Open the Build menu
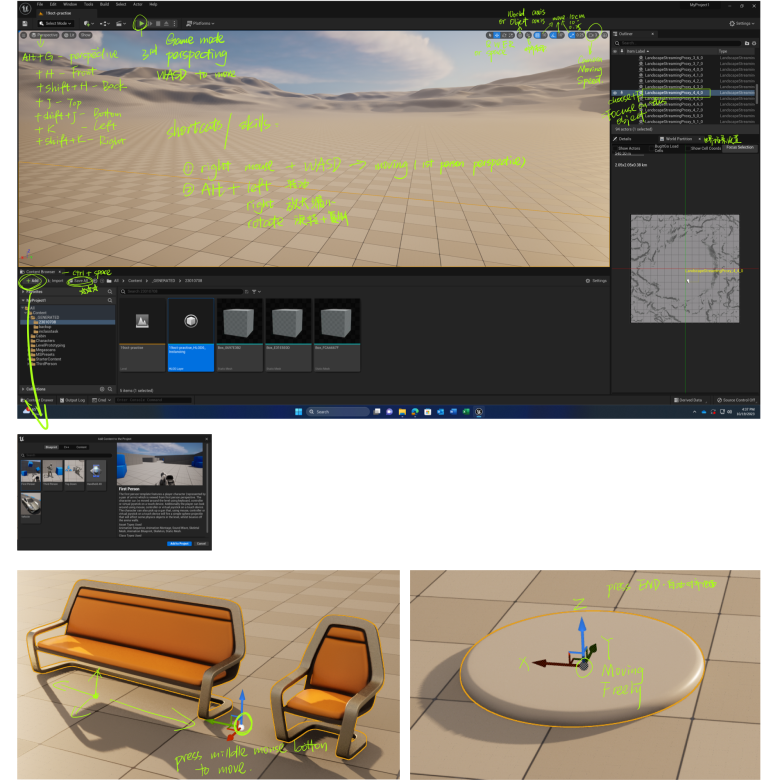This screenshot has height=780, width=780. (x=104, y=4)
